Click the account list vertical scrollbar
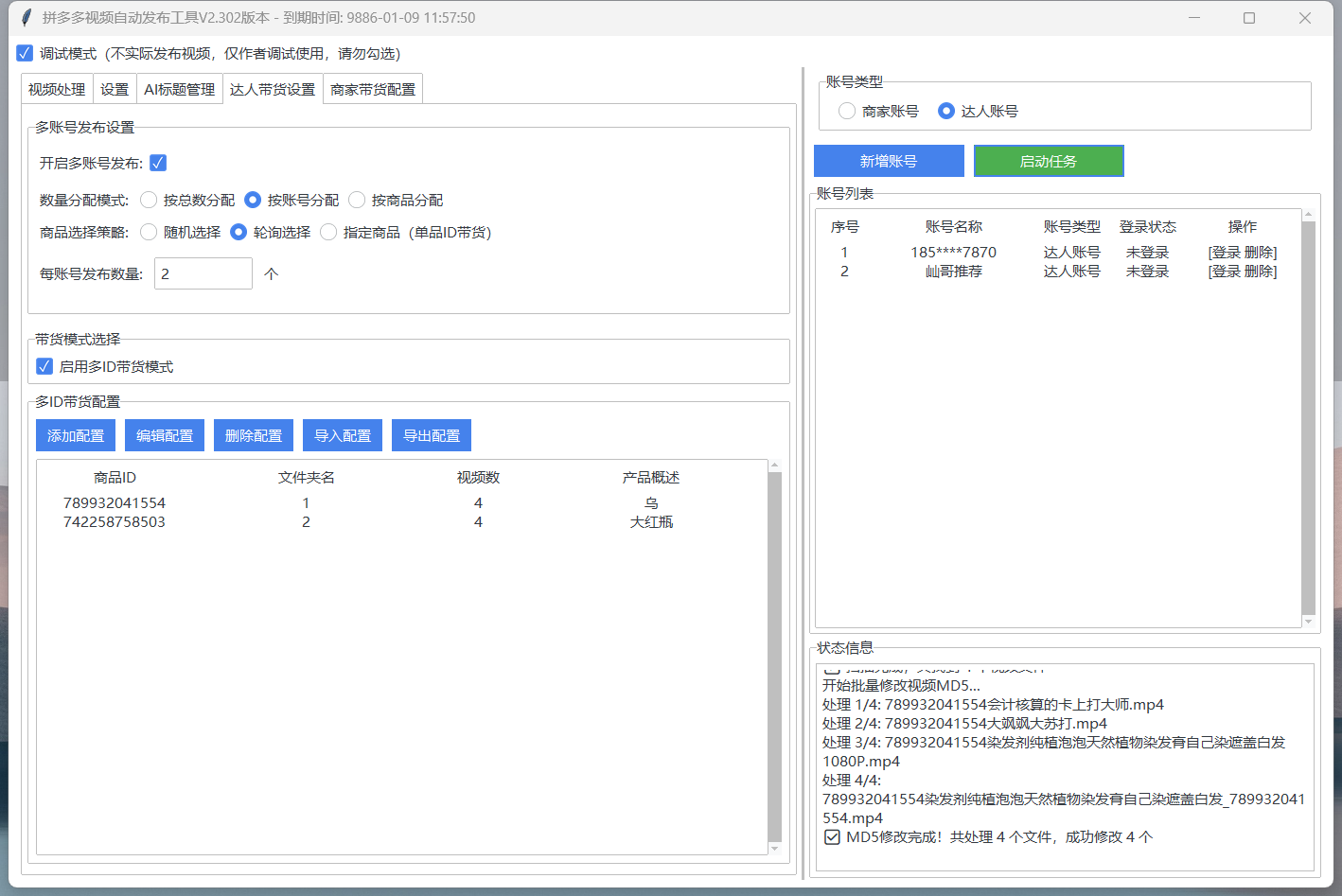The height and width of the screenshot is (896, 1342). 1309,418
